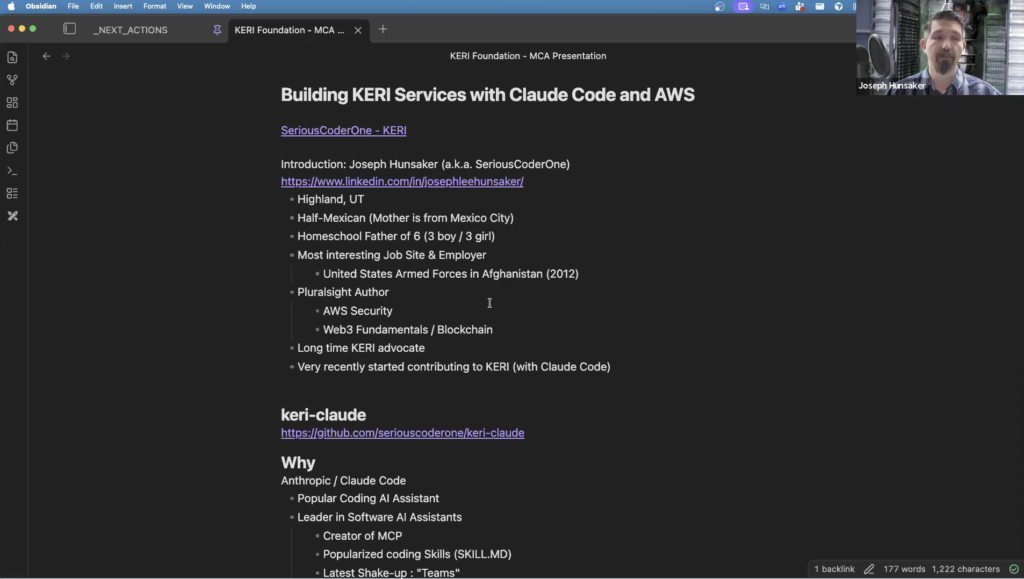Open the Format menu
The width and height of the screenshot is (1024, 579).
click(x=154, y=6)
